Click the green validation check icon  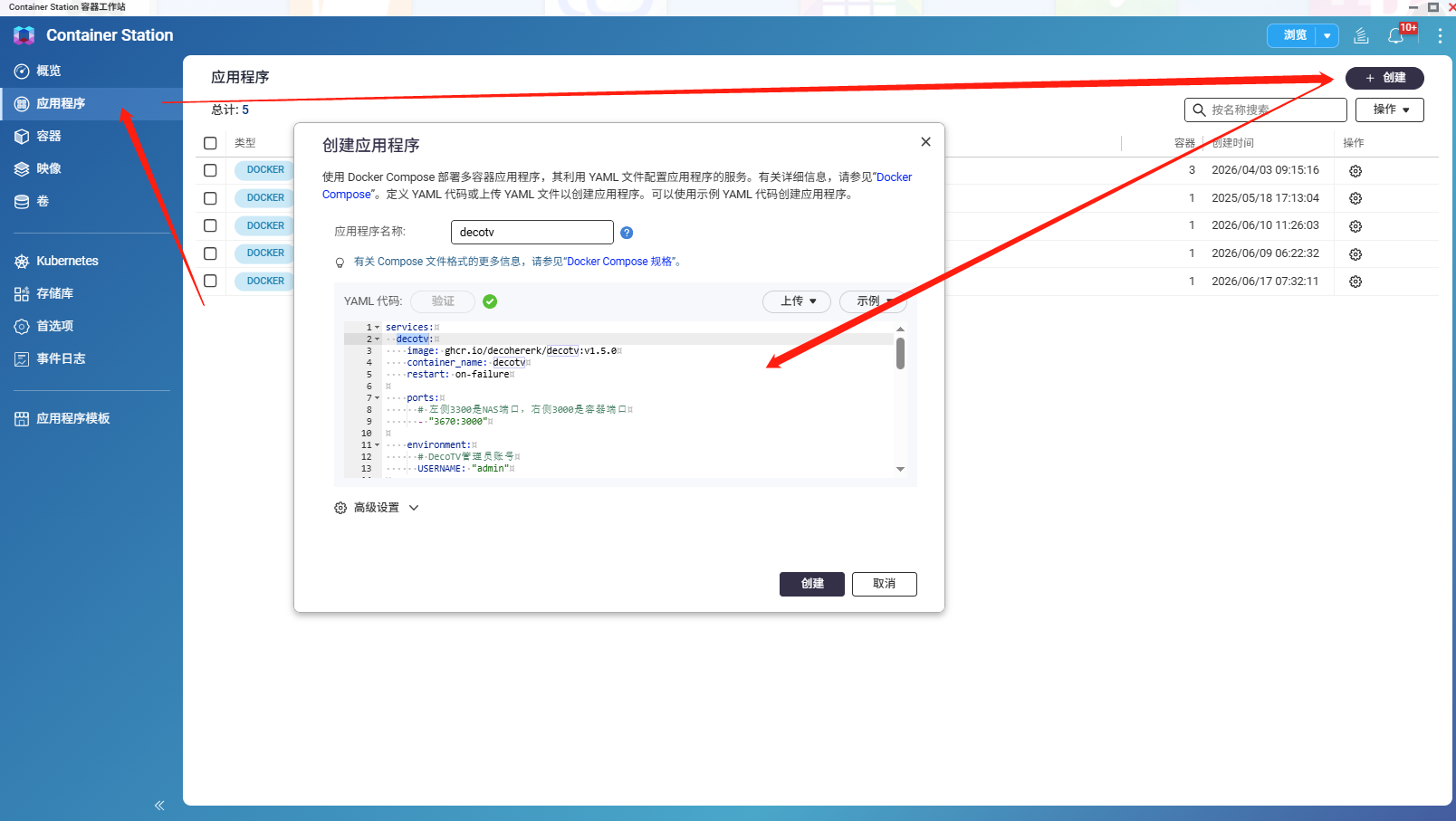pos(490,301)
